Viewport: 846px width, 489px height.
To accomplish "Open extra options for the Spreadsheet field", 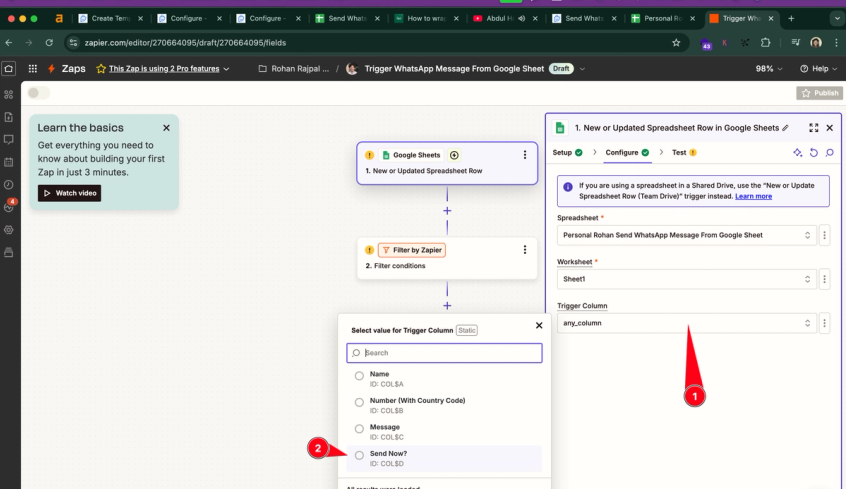I will 824,235.
